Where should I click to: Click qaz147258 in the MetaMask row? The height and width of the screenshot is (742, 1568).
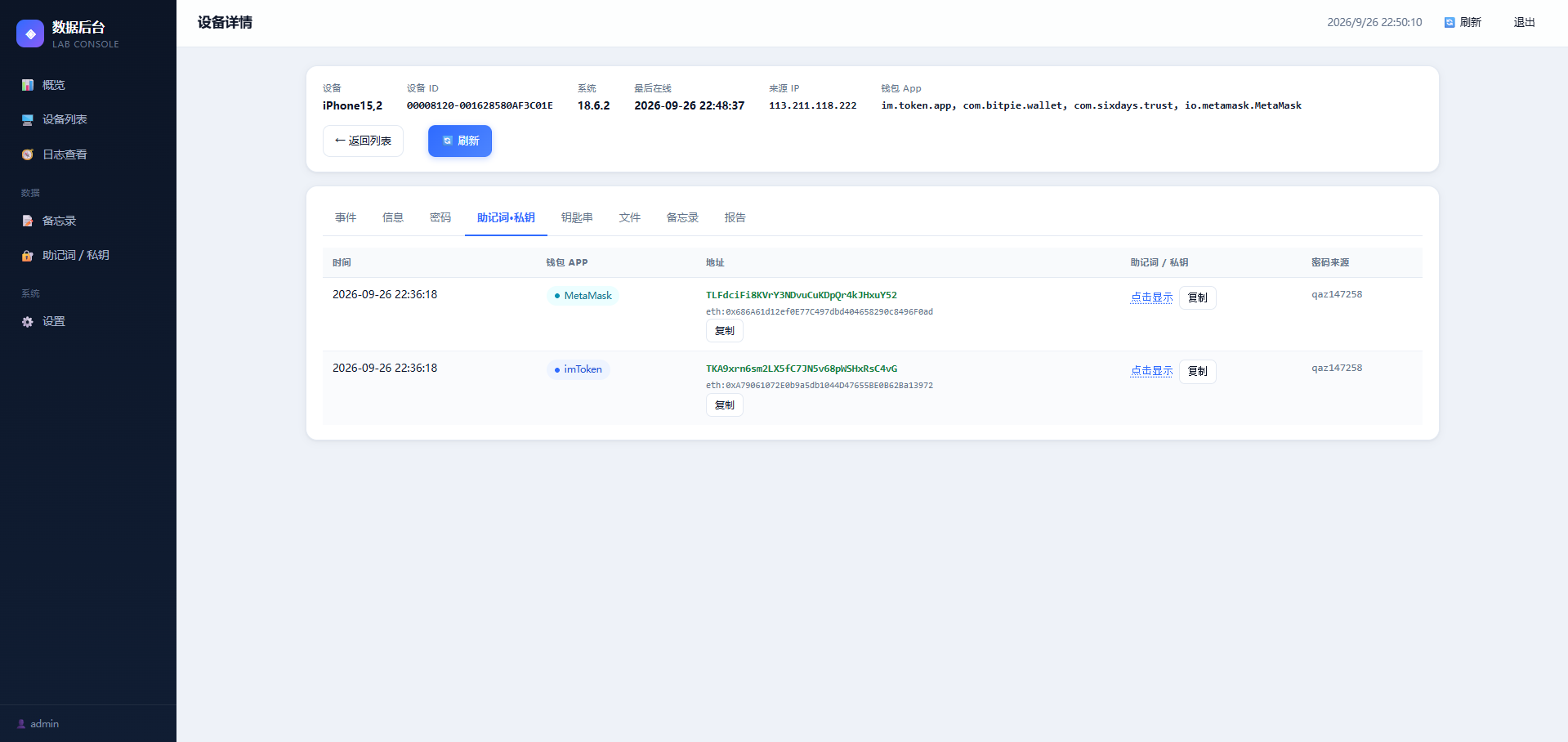tap(1337, 294)
